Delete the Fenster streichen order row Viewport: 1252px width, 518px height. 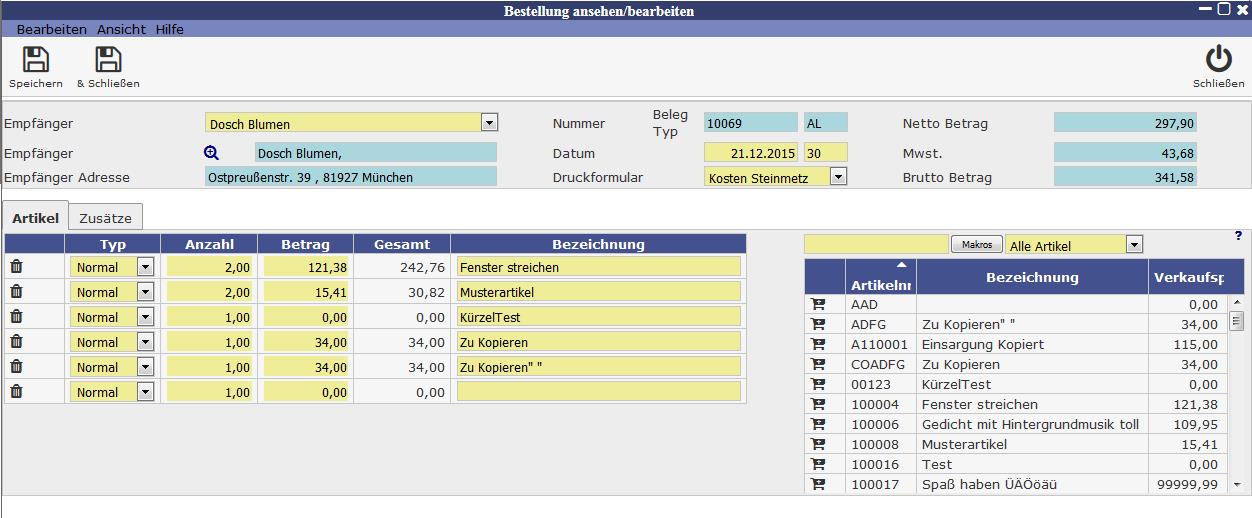click(x=16, y=267)
